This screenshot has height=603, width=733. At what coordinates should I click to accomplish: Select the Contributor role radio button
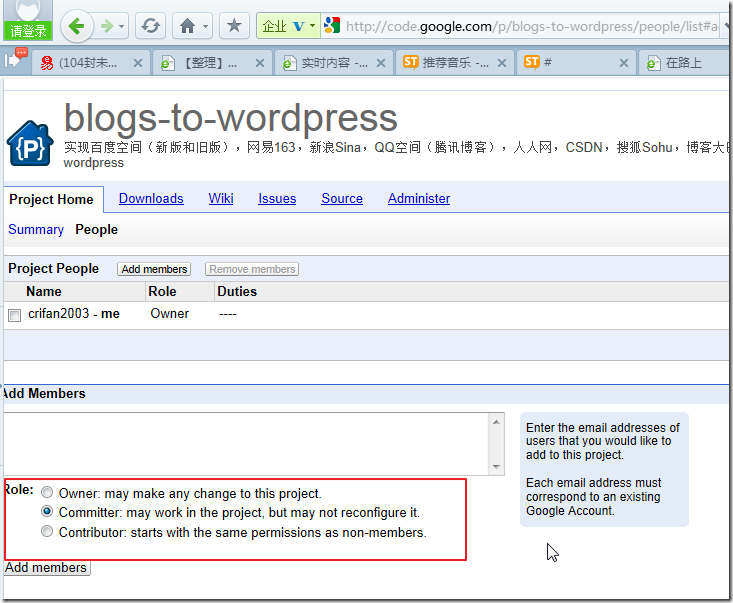[x=47, y=531]
